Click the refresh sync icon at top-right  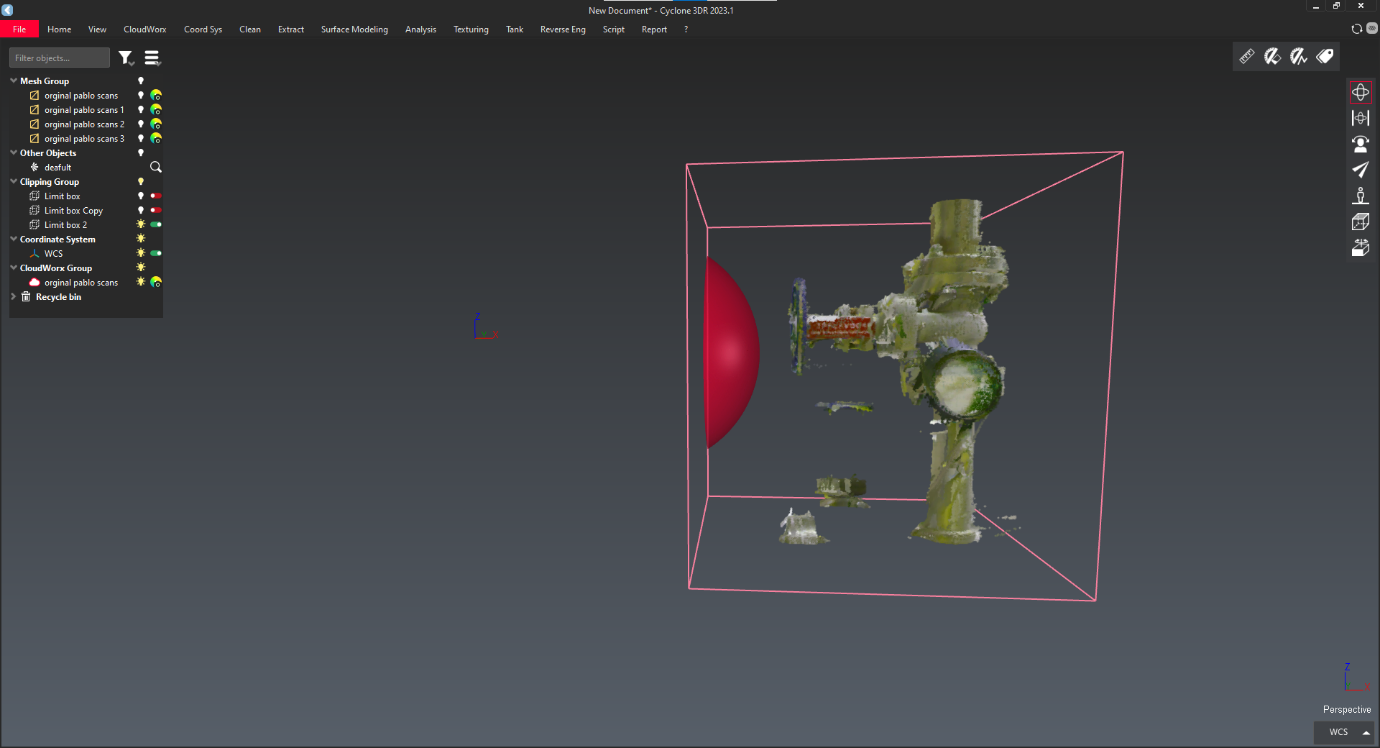(x=1357, y=29)
